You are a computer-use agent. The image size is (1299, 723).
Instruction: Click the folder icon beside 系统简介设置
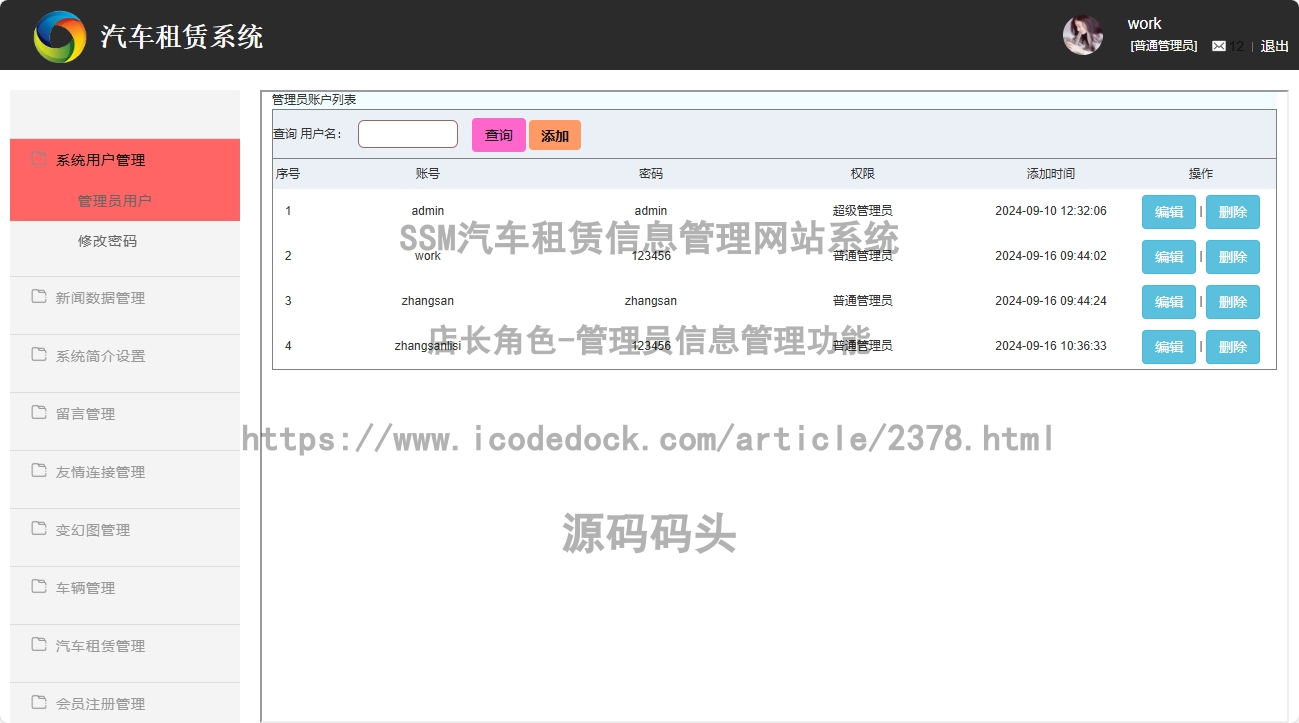pos(39,354)
